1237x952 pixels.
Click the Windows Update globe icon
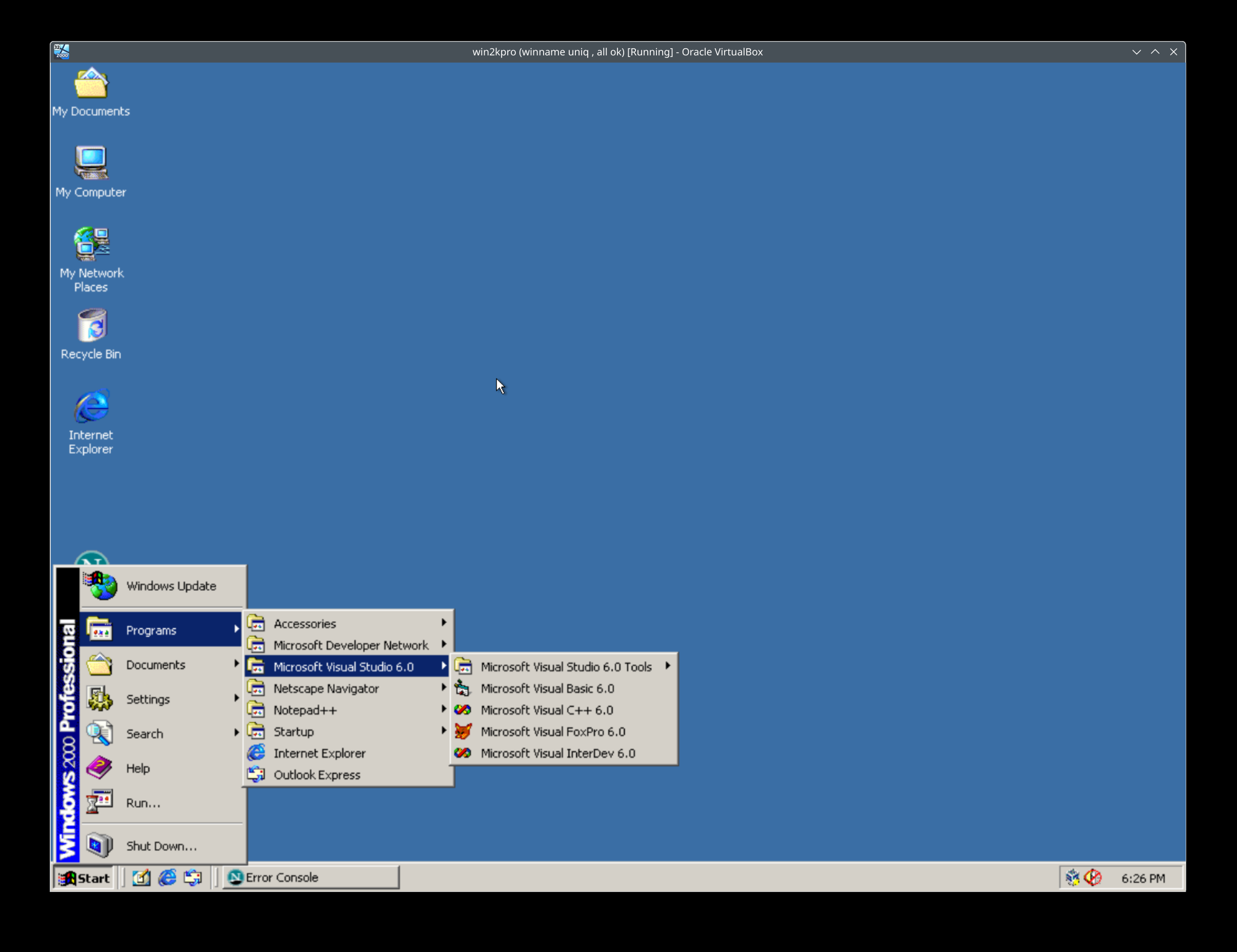101,585
